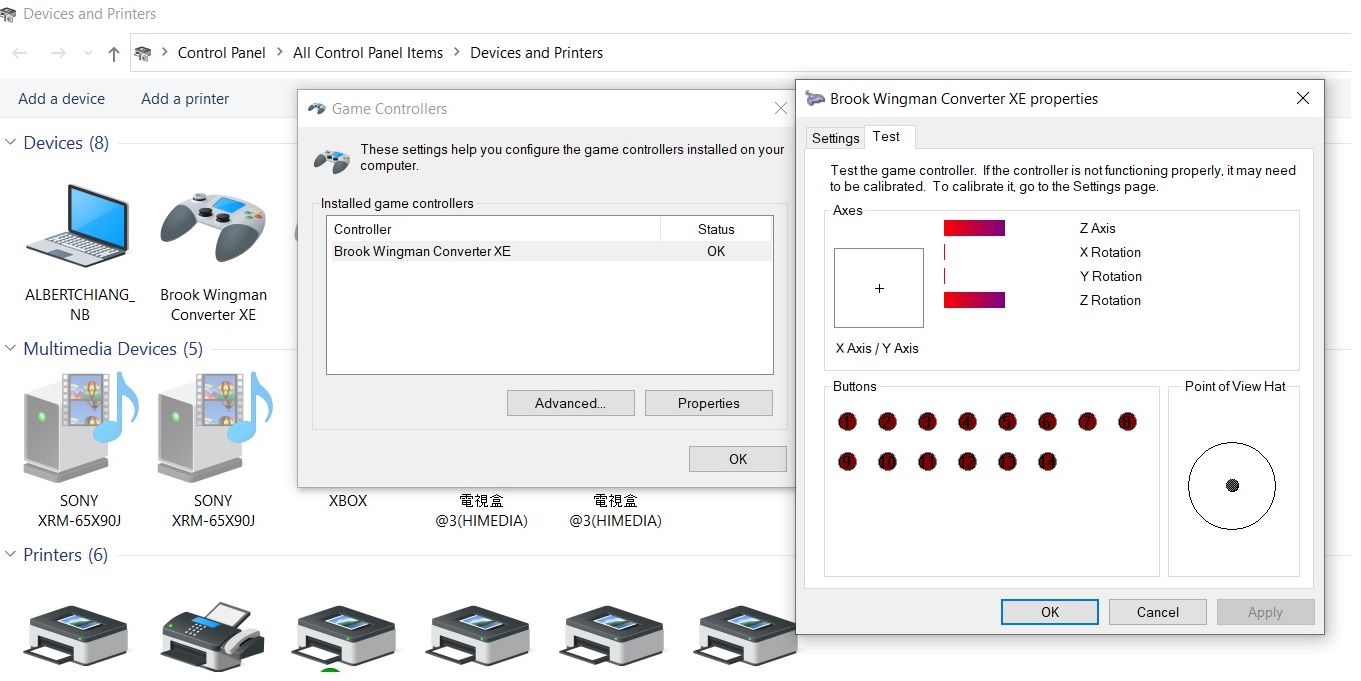Viewport: 1361px width, 681px height.
Task: Click button indicator 12 in Test tab
Action: pos(967,462)
